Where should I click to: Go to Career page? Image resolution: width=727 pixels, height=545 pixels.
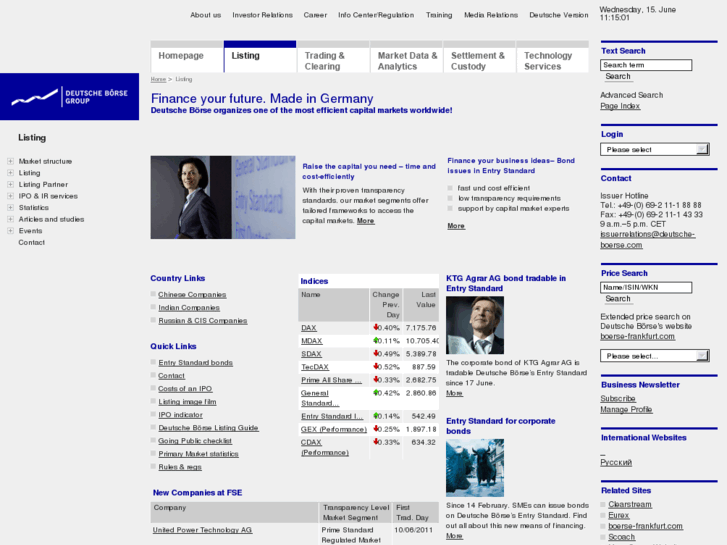(315, 15)
